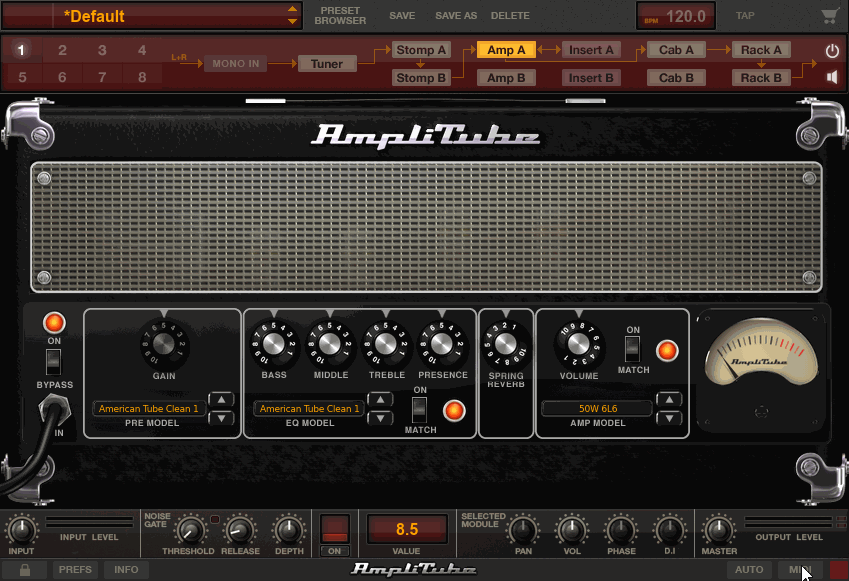Click the PRESENCE knob
The image size is (849, 581).
(x=441, y=343)
